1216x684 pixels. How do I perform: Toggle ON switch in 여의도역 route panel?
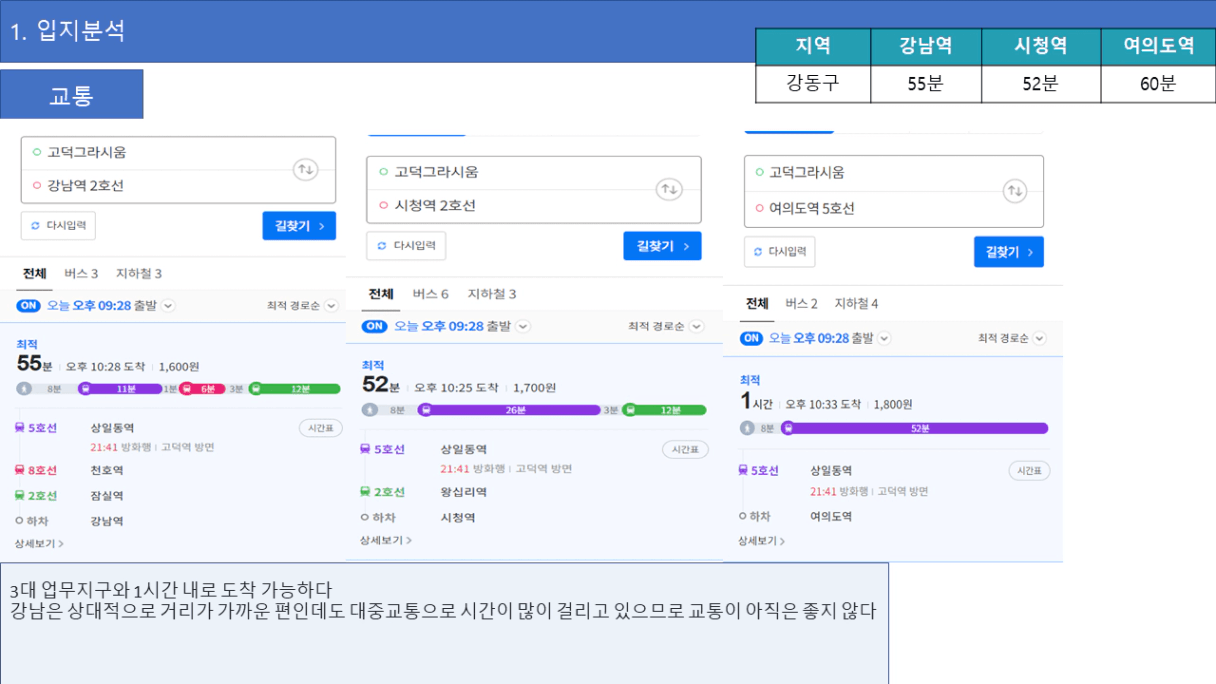click(751, 339)
